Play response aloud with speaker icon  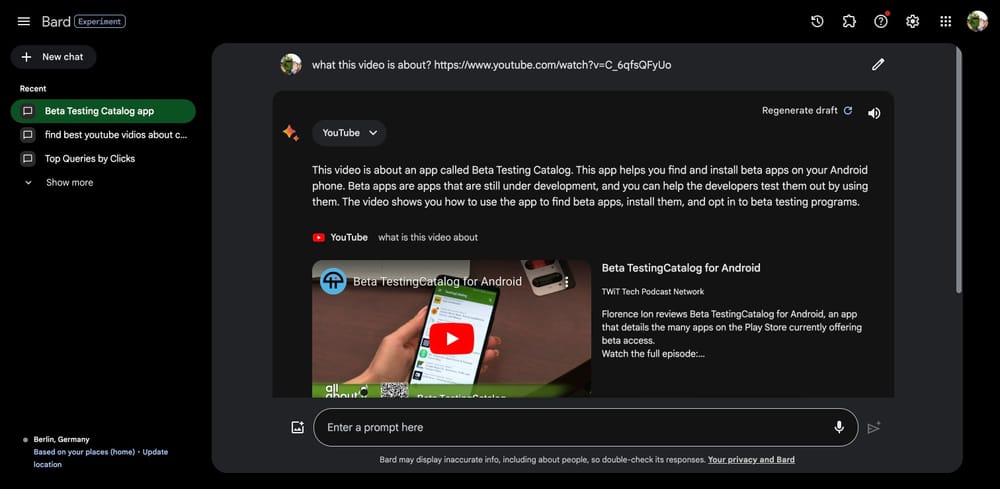[874, 113]
